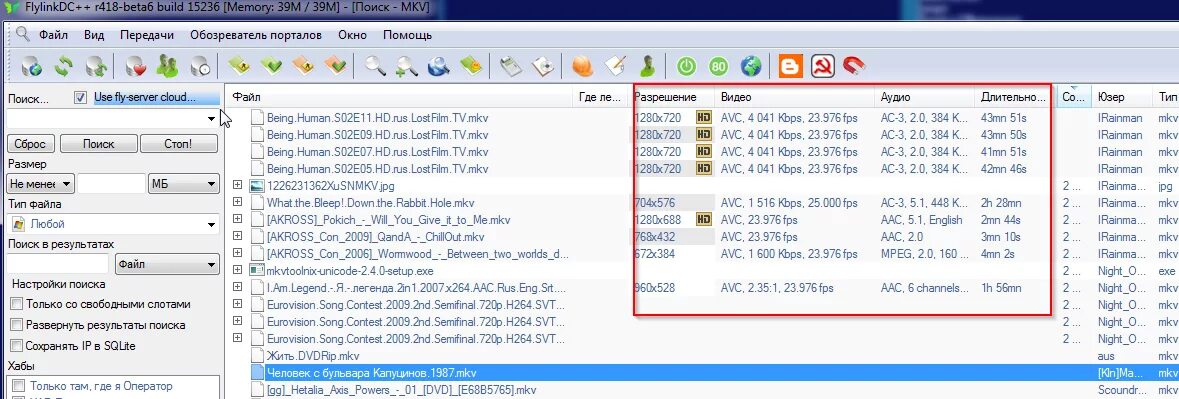Open Favorite users with the green people icon
1179x399 pixels.
click(x=167, y=67)
